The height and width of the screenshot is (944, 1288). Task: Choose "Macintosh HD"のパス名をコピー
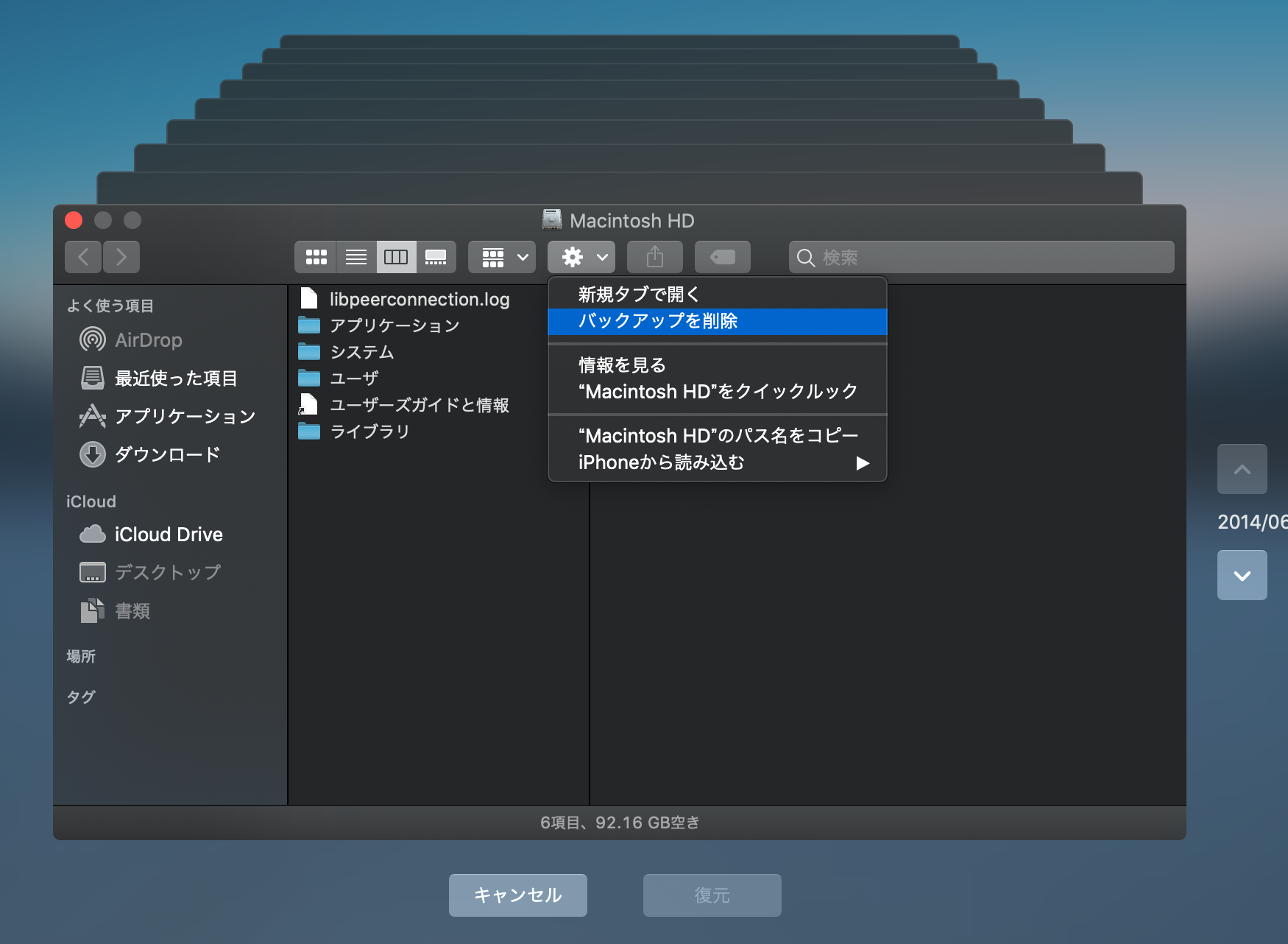718,436
